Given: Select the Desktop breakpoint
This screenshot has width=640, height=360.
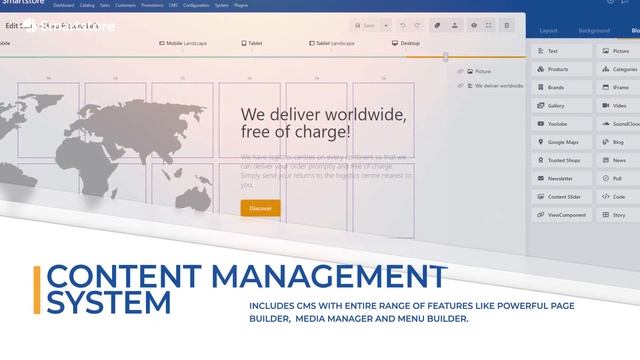Looking at the screenshot, I should pyautogui.click(x=406, y=43).
